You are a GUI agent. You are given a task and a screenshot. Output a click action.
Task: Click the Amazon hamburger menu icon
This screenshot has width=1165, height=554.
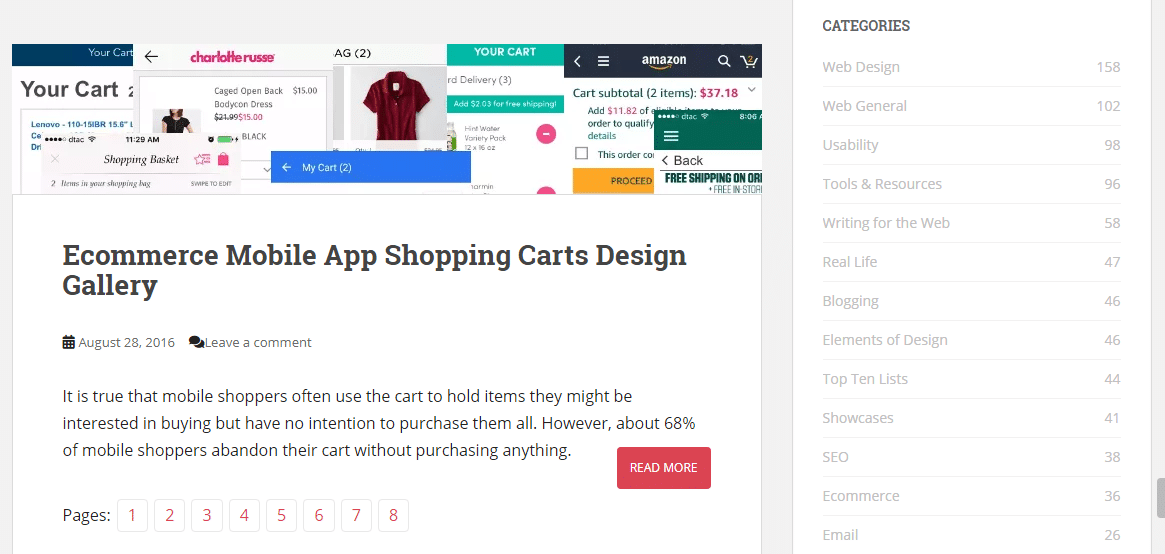604,61
